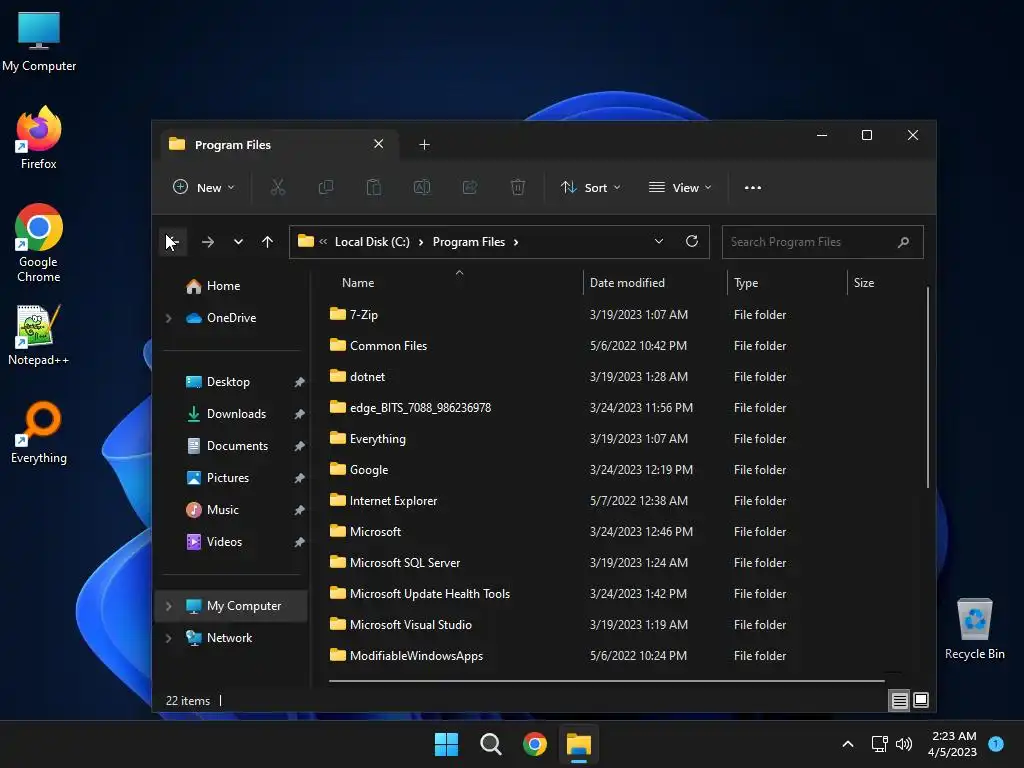This screenshot has width=1024, height=768.
Task: Click the Rename icon in toolbar
Action: coord(422,187)
